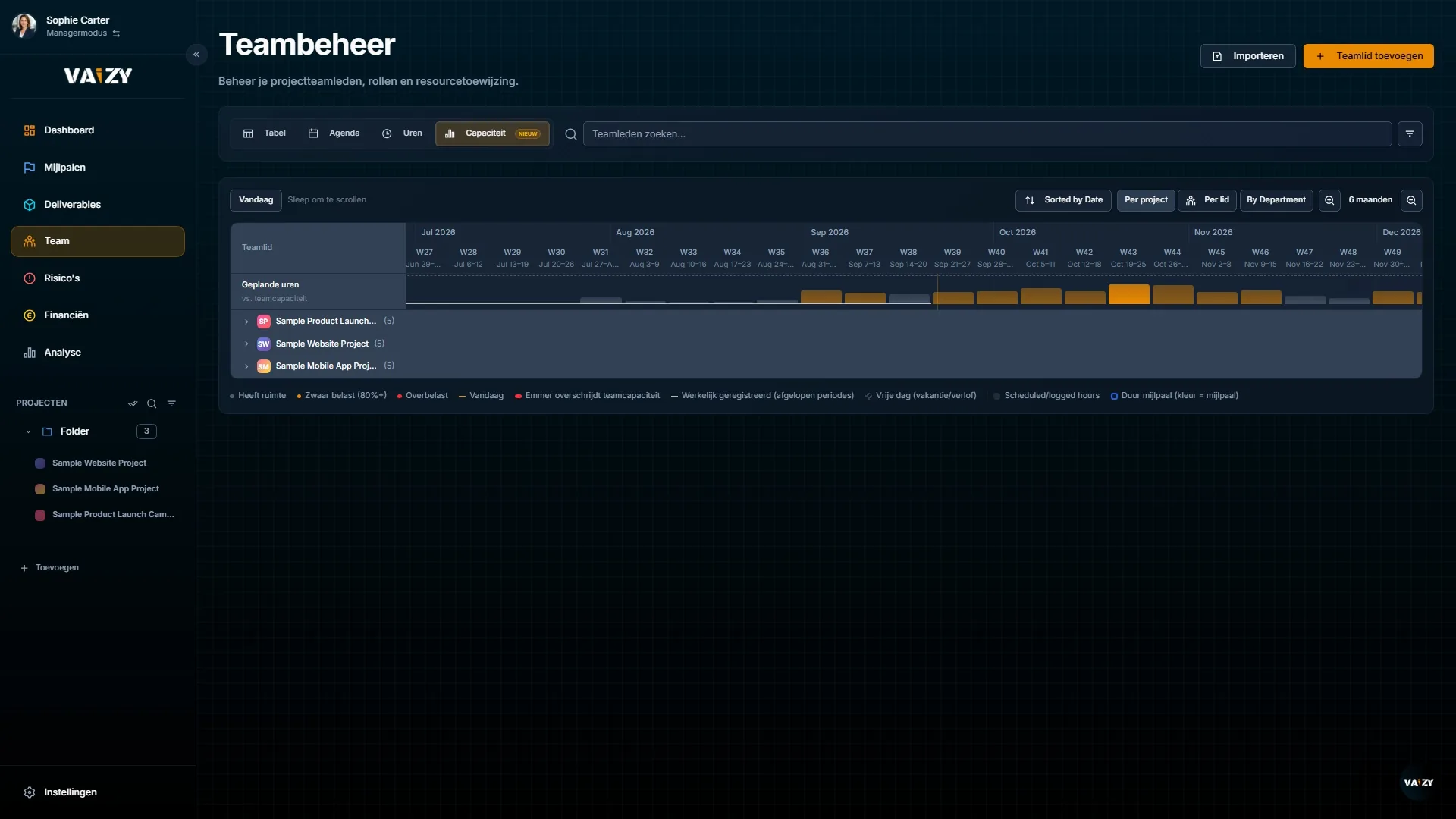The image size is (1456, 819).
Task: Toggle By Department grouping
Action: pos(1276,200)
